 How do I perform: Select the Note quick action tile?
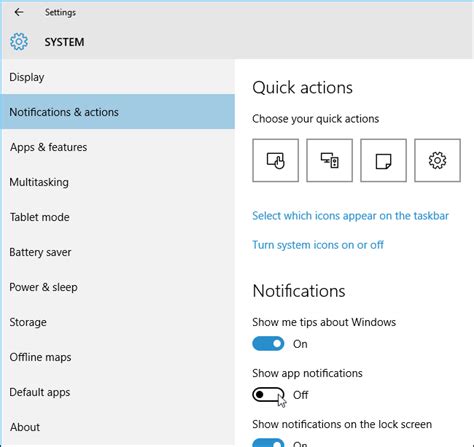coord(383,160)
